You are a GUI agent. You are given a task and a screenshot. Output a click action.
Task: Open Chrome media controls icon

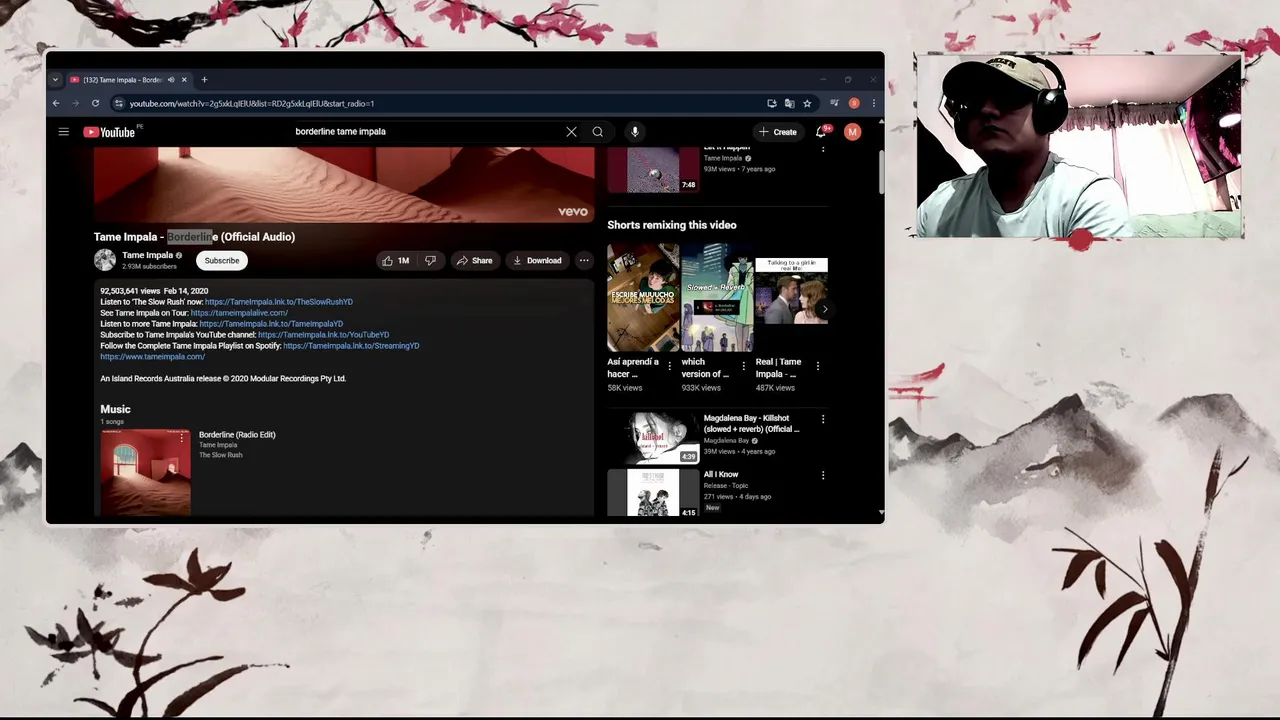coord(834,103)
